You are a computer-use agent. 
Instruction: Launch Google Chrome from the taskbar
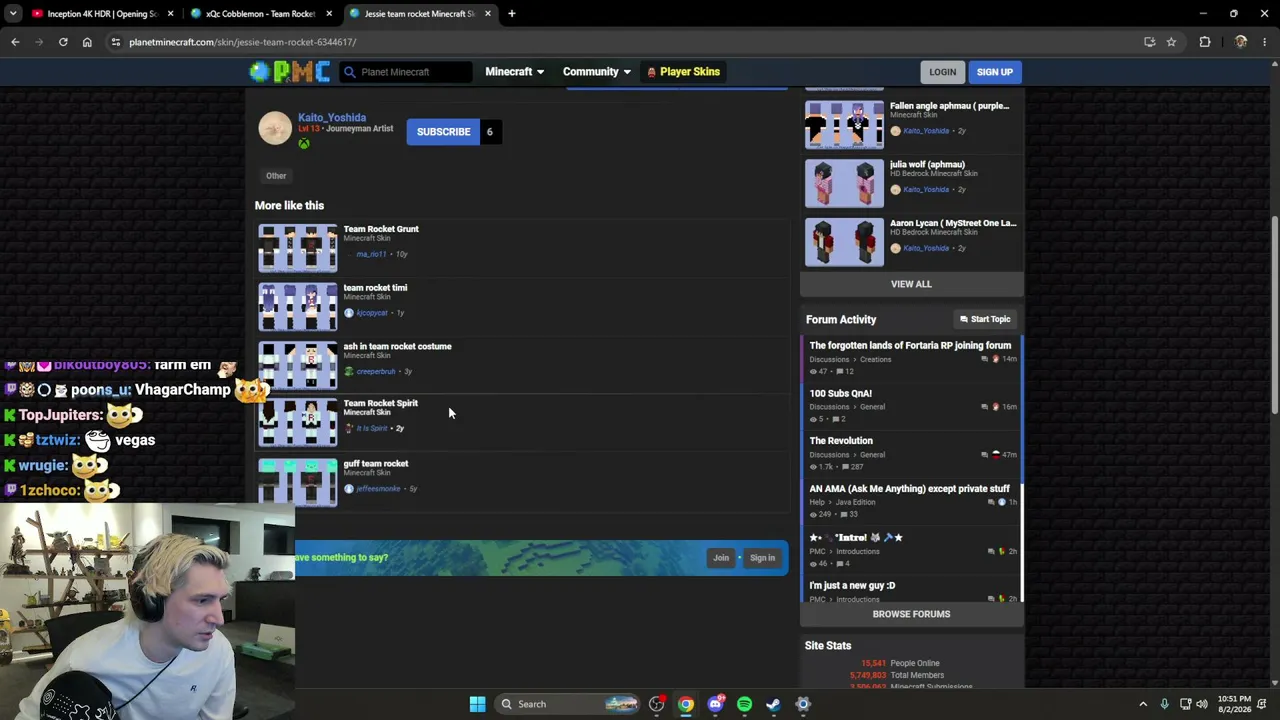[686, 704]
